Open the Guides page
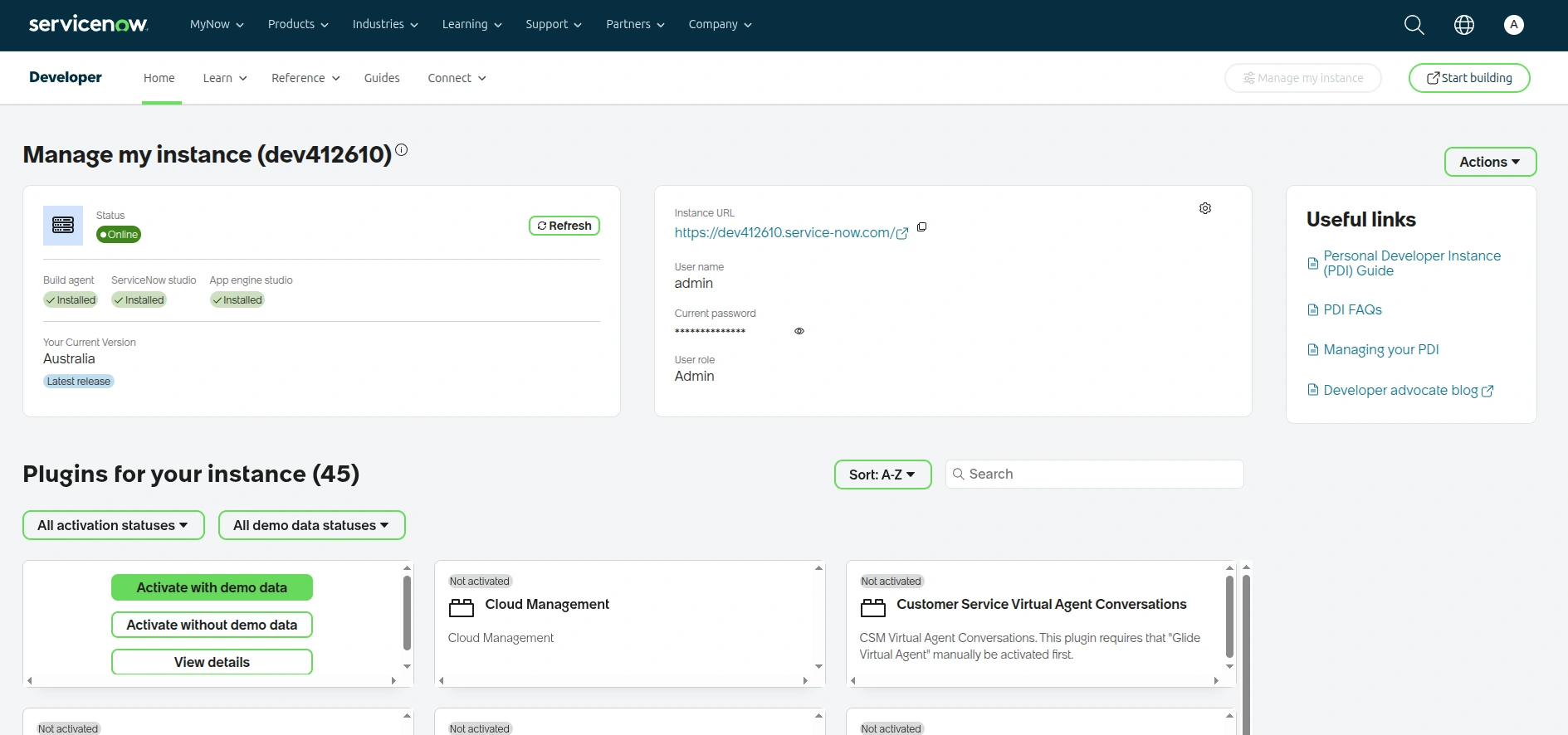The image size is (1568, 735). tap(382, 78)
